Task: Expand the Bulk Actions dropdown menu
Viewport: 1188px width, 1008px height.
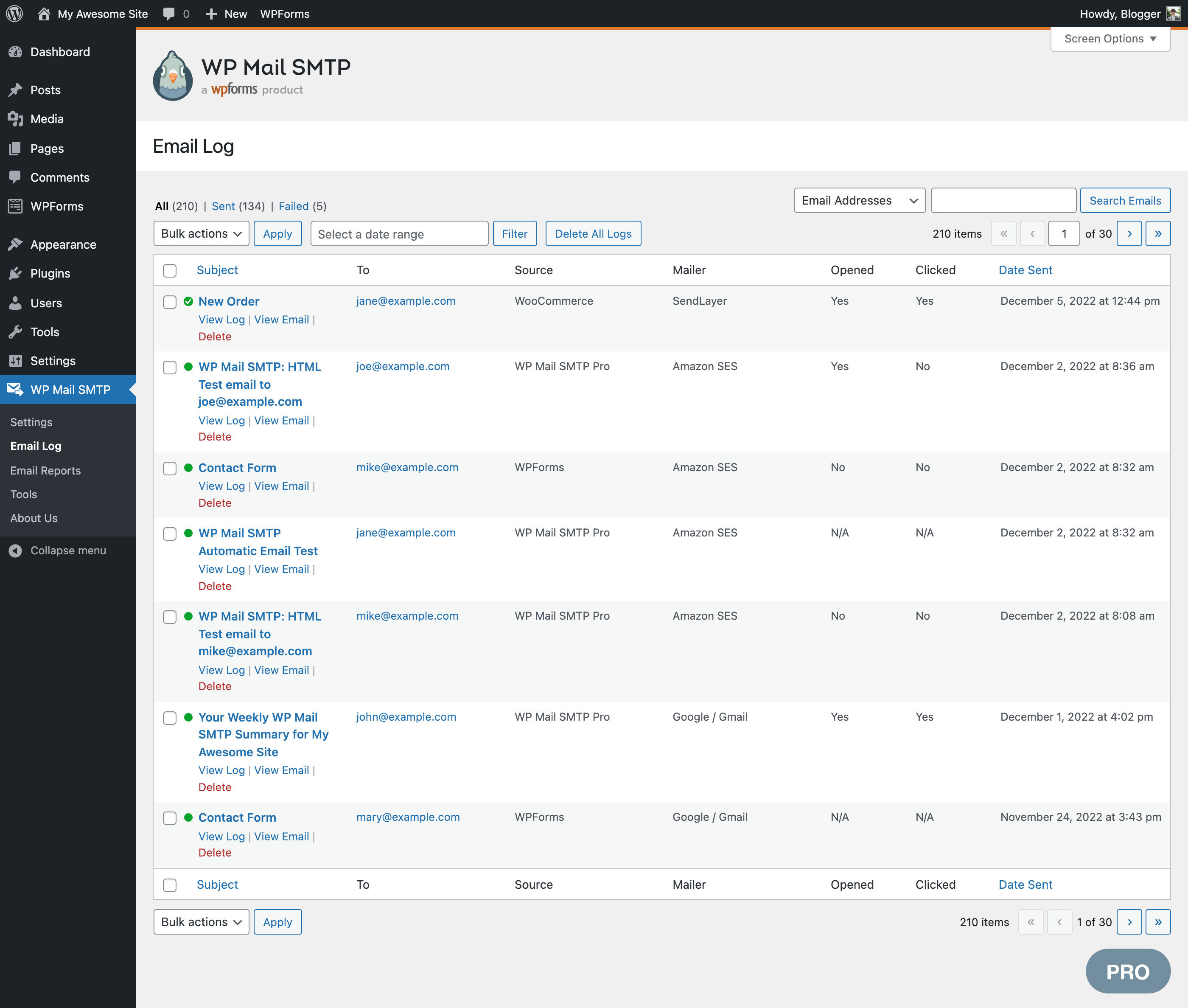Action: tap(200, 233)
